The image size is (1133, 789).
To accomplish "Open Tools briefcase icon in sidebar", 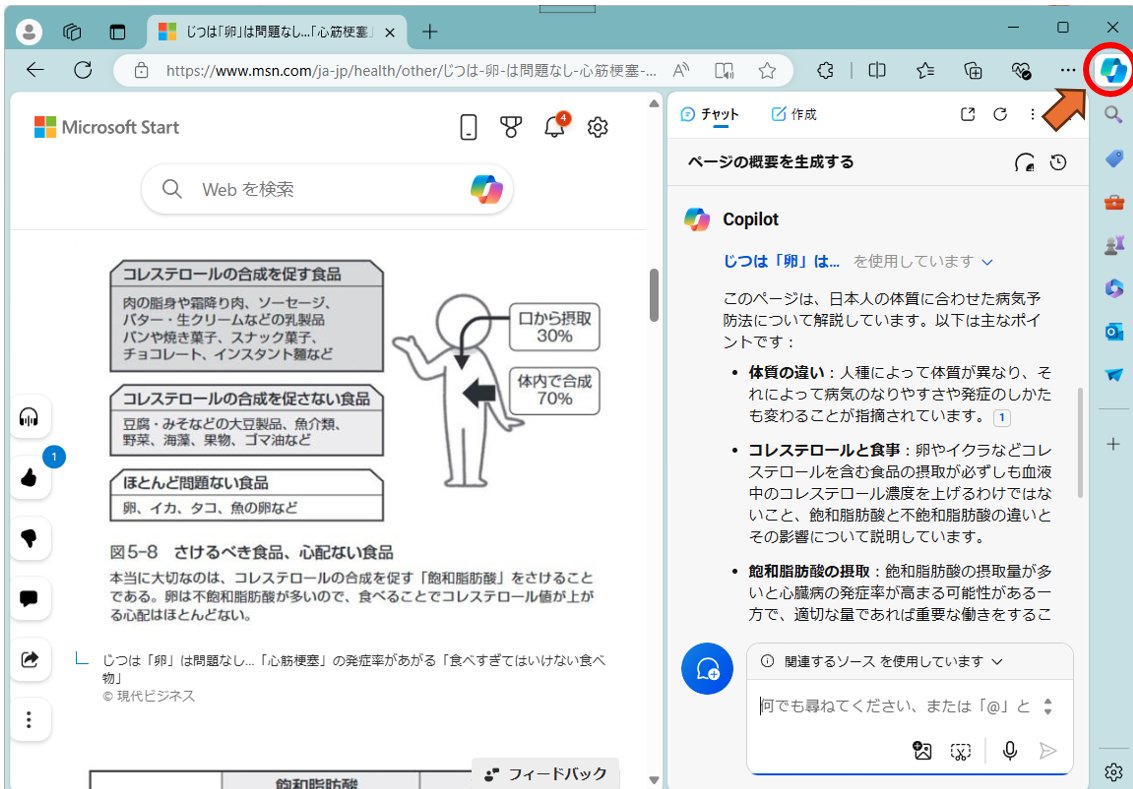I will [x=1113, y=202].
